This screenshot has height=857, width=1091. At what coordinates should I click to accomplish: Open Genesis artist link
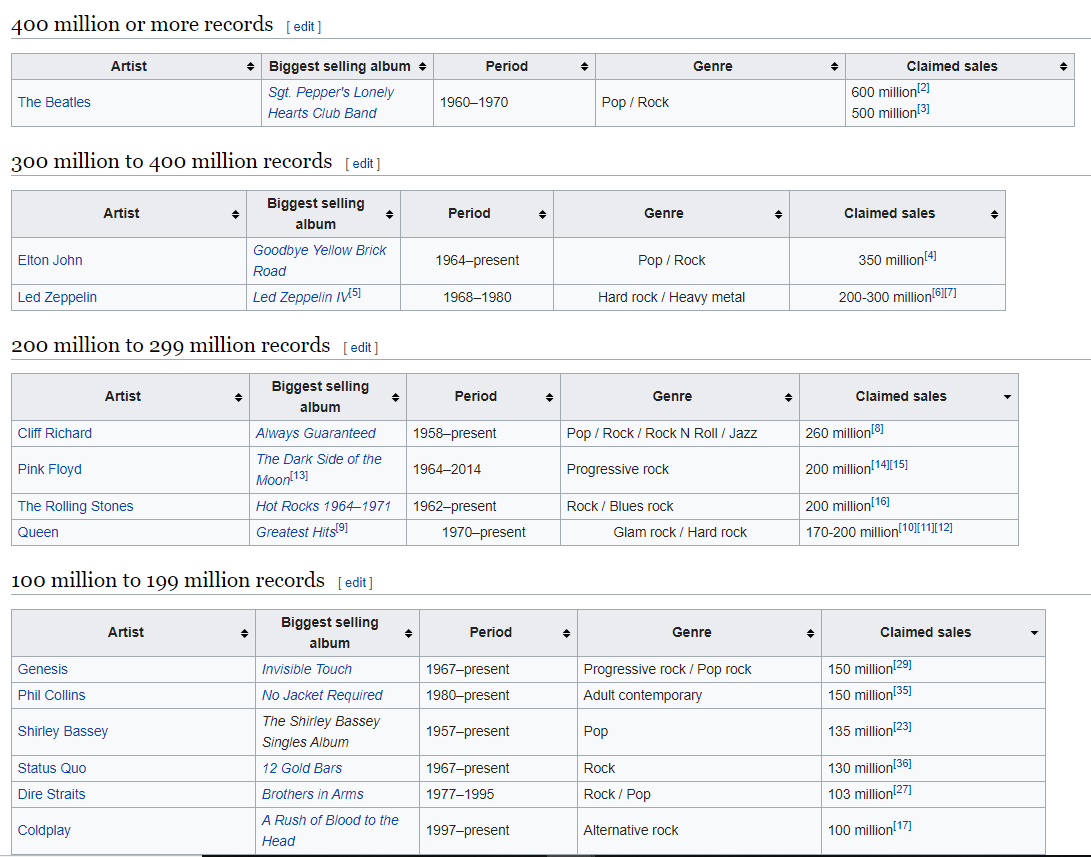tap(42, 669)
